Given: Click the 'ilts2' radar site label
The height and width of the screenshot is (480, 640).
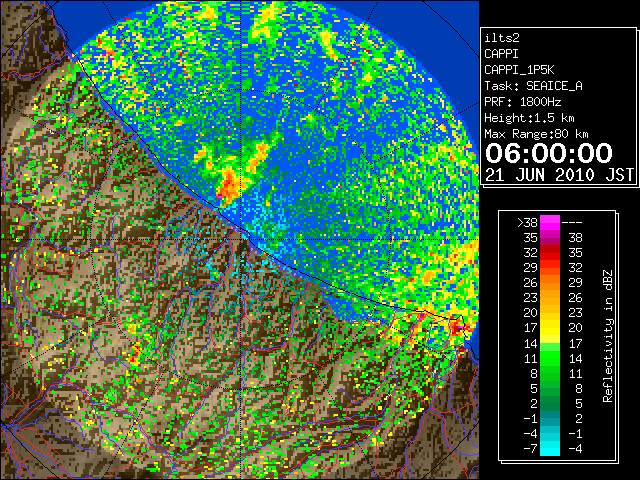Looking at the screenshot, I should [x=502, y=38].
